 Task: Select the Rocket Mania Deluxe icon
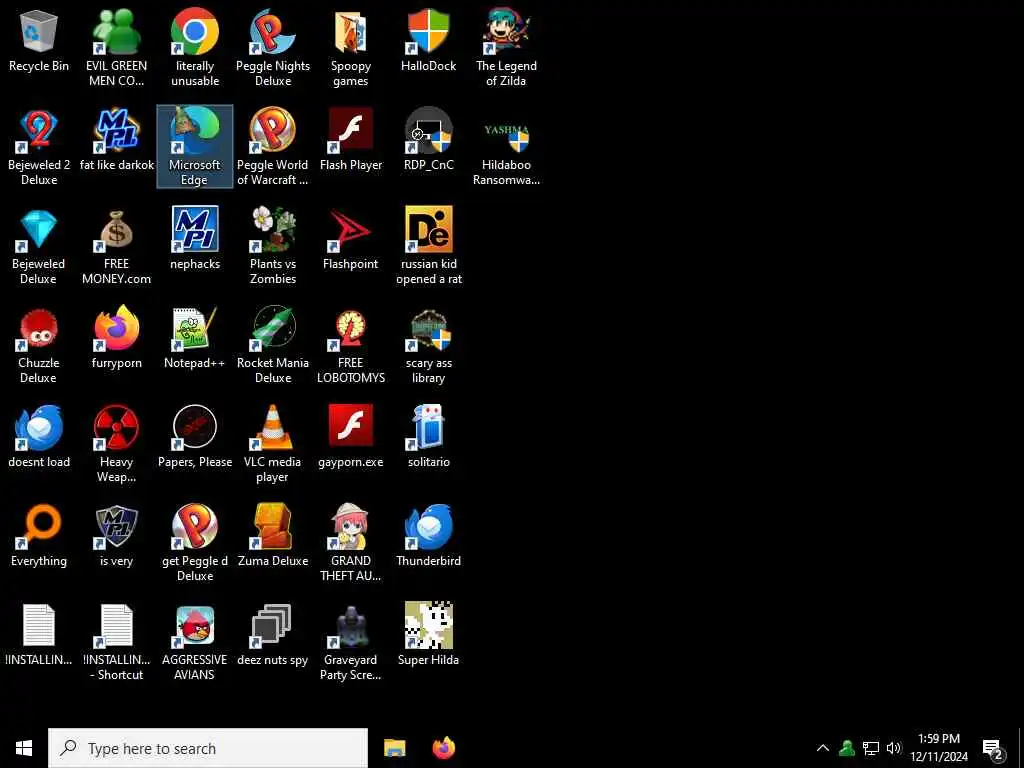272,328
